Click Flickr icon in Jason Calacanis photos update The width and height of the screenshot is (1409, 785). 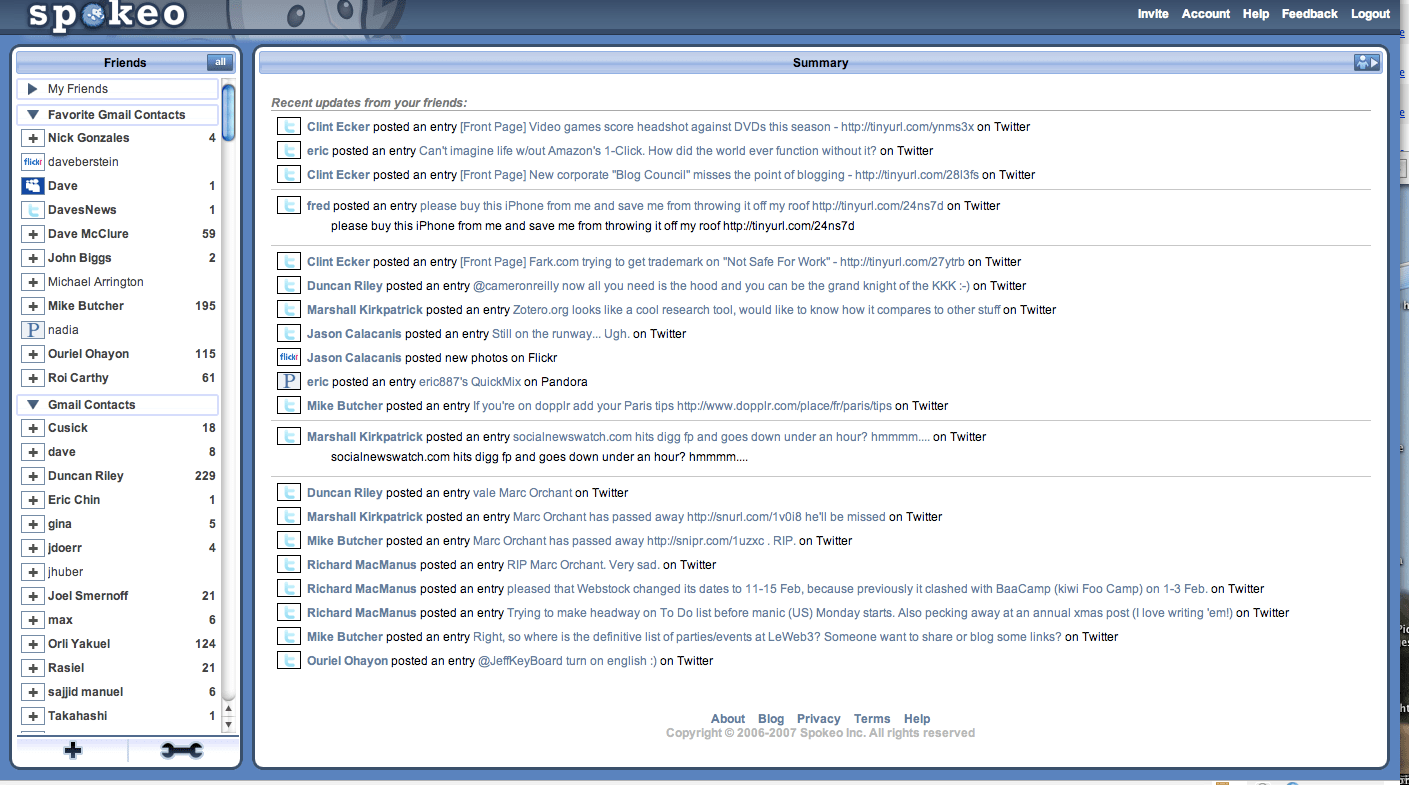(x=289, y=358)
